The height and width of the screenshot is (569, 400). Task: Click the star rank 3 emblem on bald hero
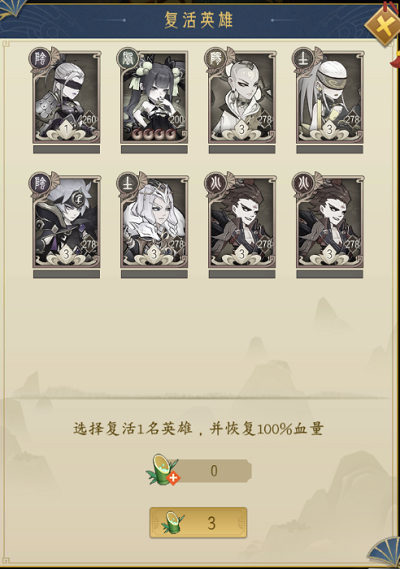(242, 129)
